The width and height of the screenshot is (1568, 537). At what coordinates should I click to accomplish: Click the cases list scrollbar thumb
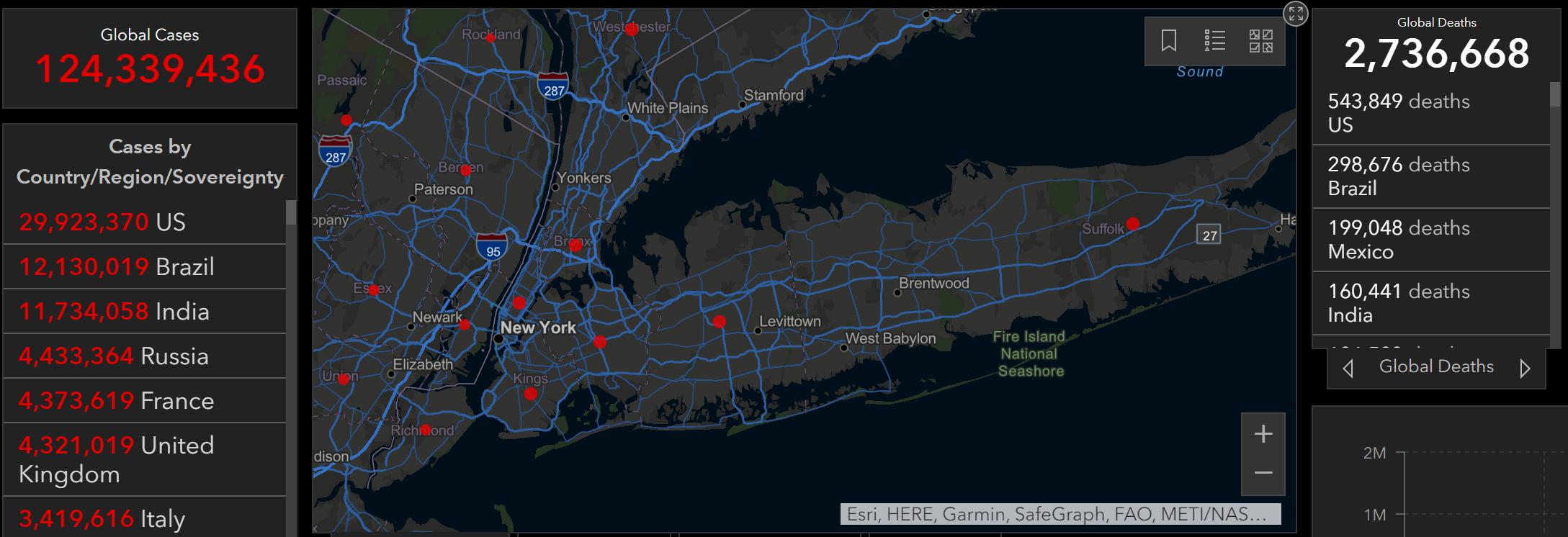pos(291,212)
